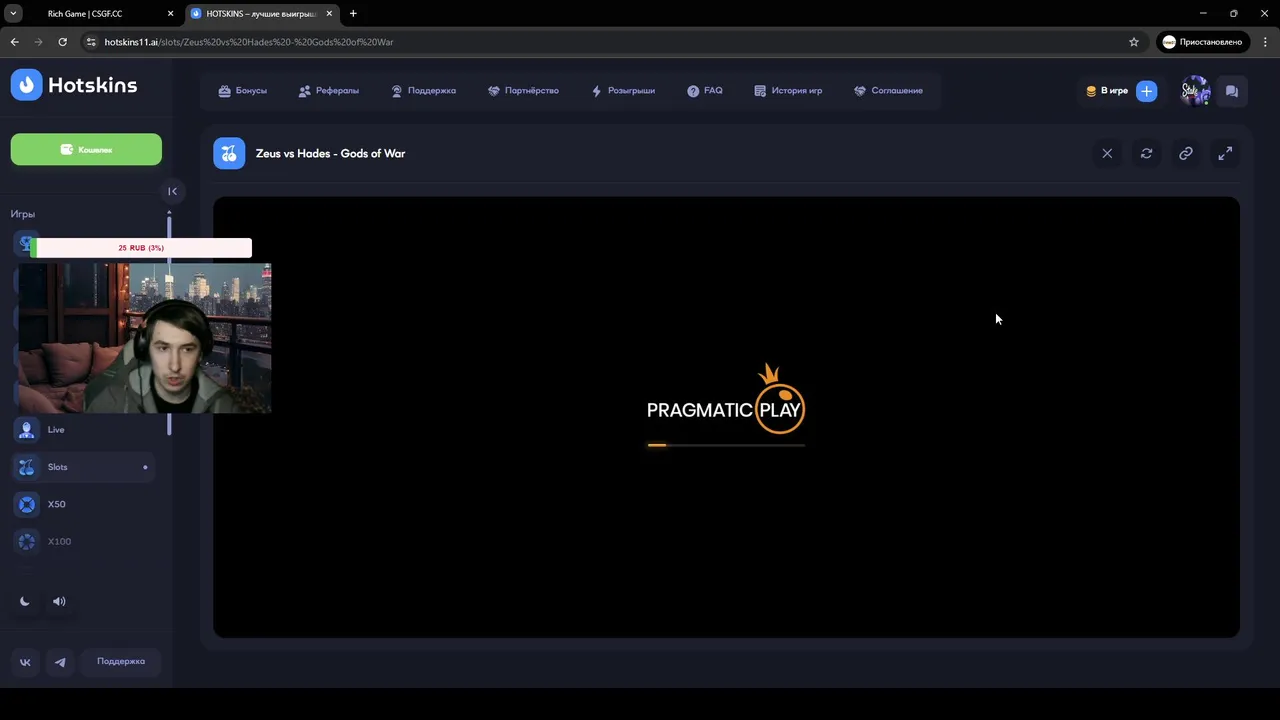Reload the browser page

[62, 42]
